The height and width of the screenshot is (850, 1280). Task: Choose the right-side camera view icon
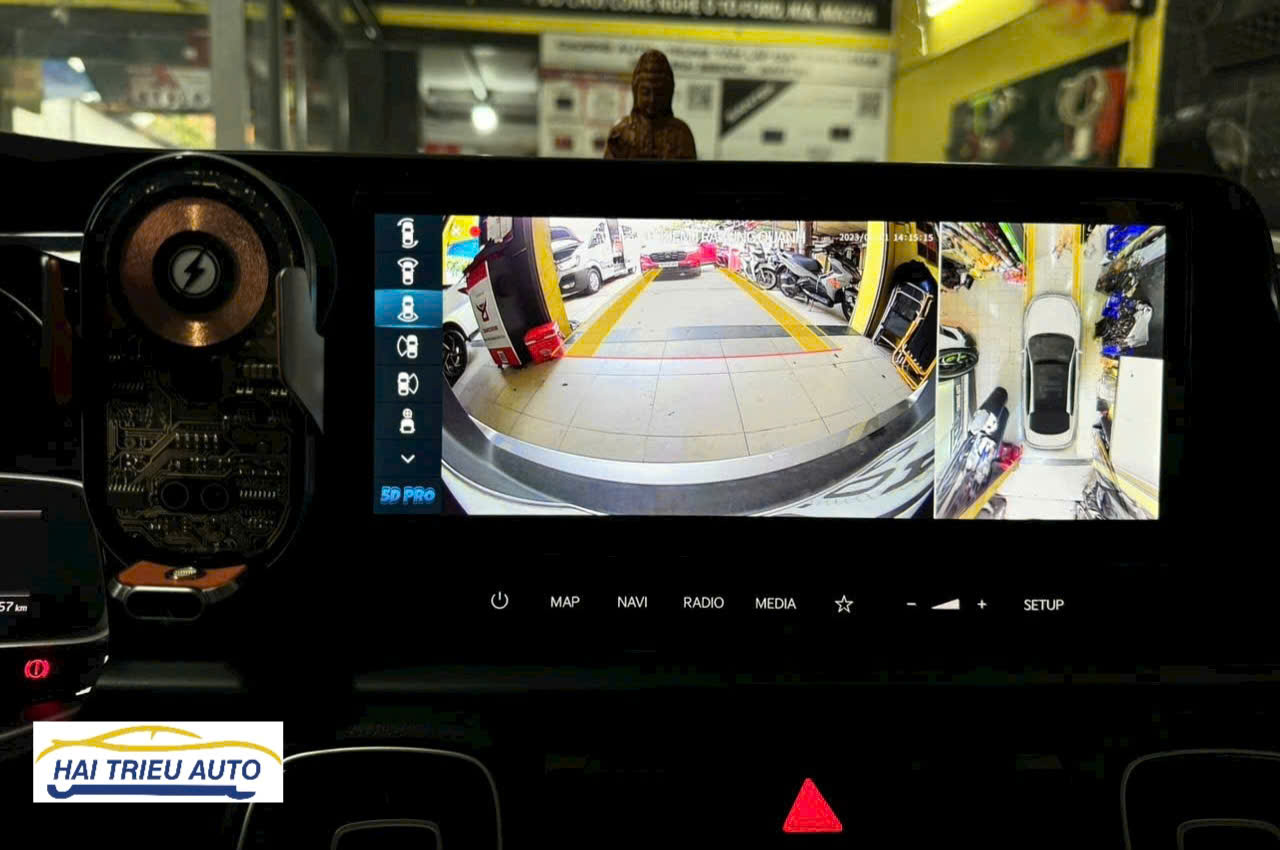pos(407,384)
